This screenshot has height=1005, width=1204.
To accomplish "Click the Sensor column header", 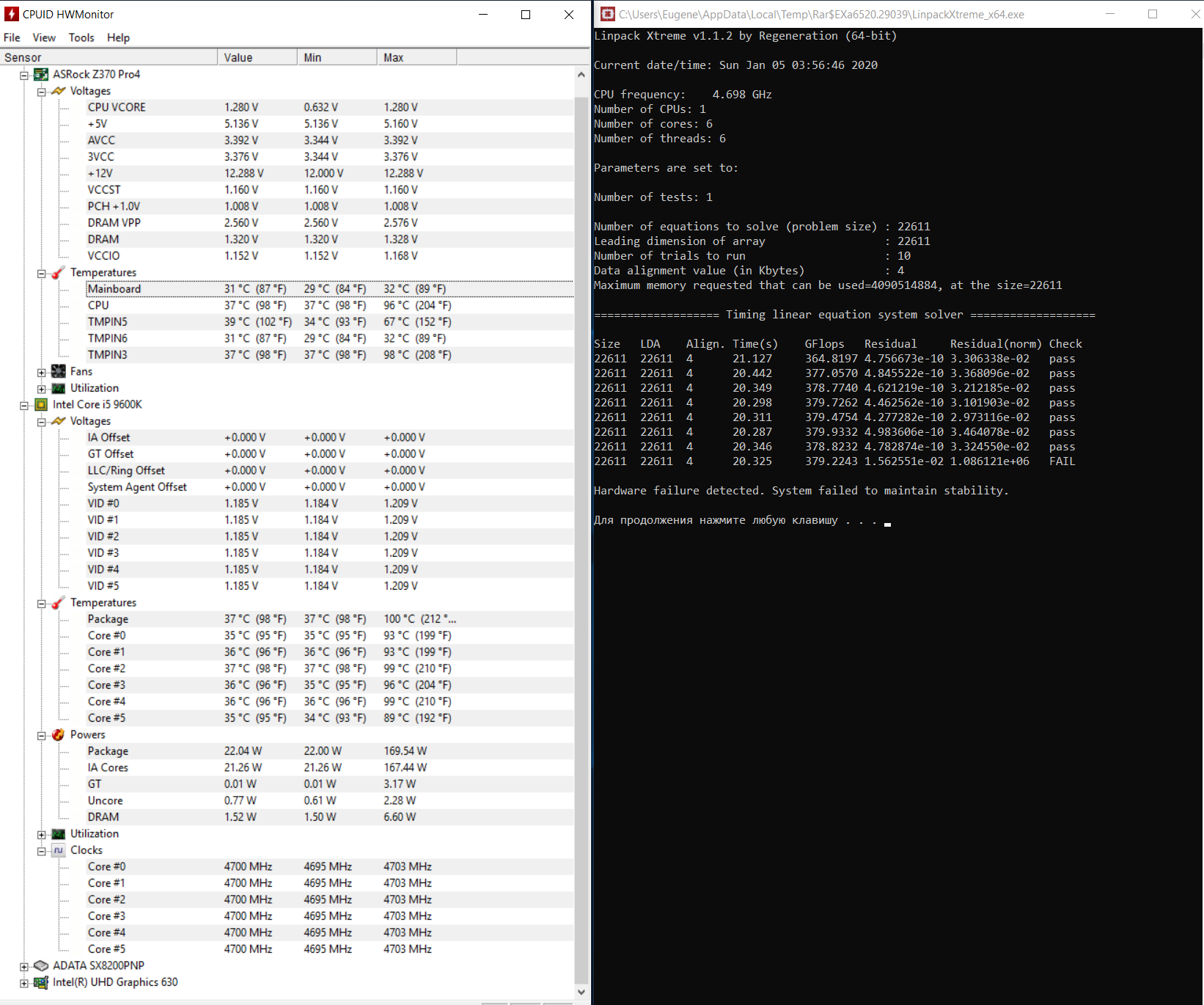I will (109, 57).
